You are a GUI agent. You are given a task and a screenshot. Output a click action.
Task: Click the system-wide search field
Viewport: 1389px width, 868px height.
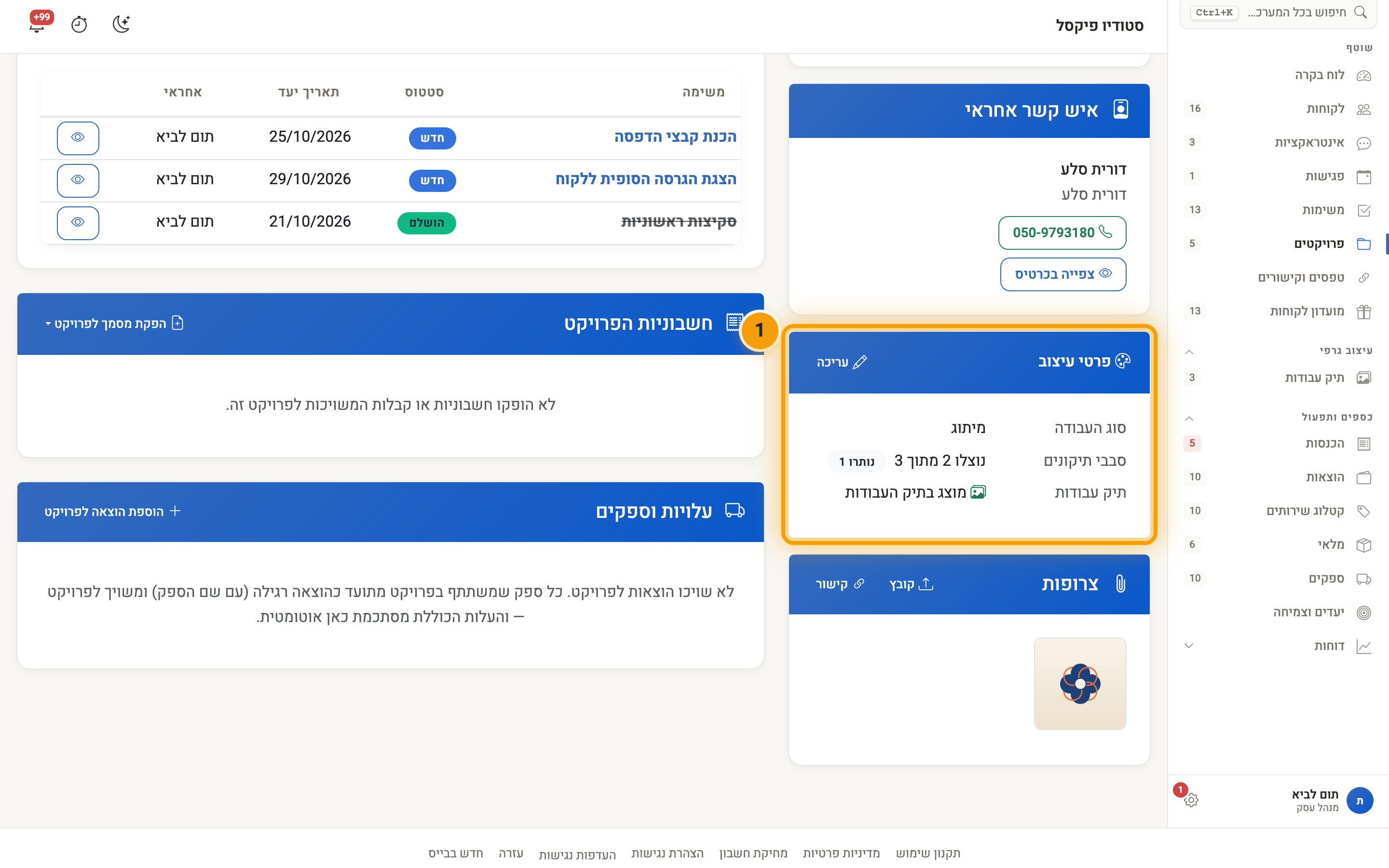click(1278, 13)
